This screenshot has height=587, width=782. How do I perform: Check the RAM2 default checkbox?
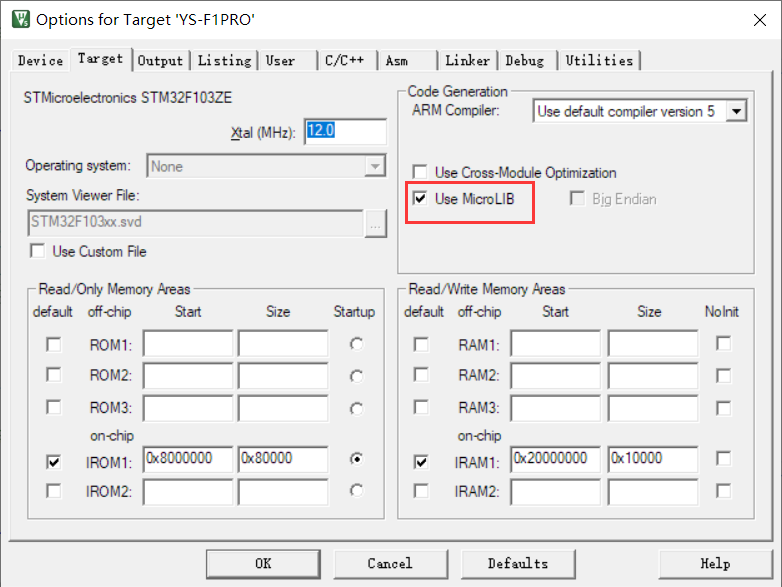coord(421,375)
